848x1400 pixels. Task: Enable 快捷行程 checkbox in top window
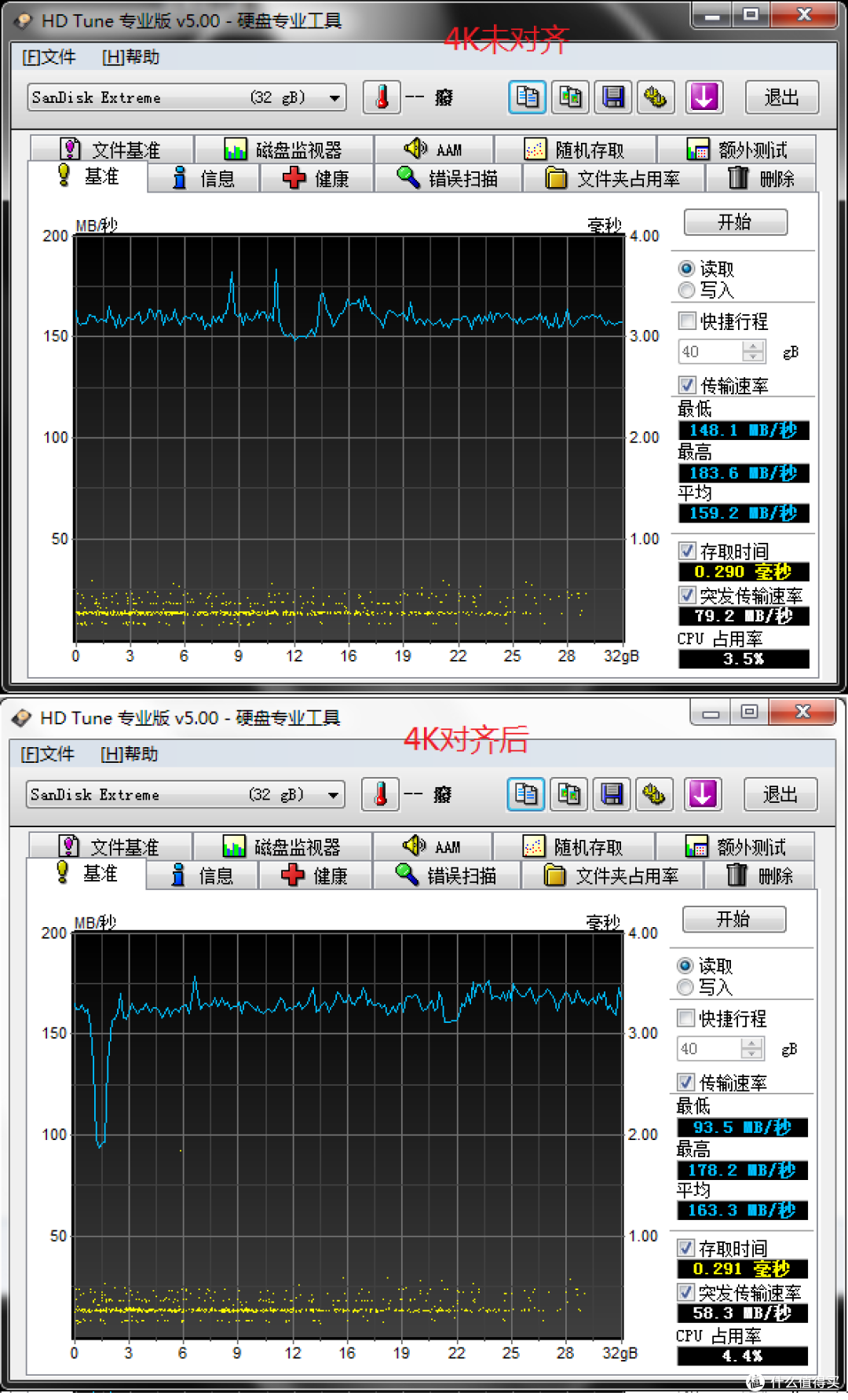[687, 321]
